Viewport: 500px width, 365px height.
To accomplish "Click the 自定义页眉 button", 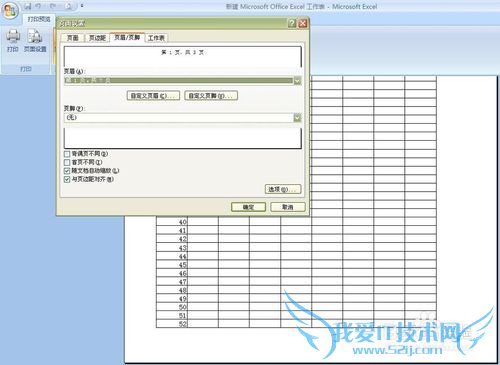I will [x=153, y=96].
